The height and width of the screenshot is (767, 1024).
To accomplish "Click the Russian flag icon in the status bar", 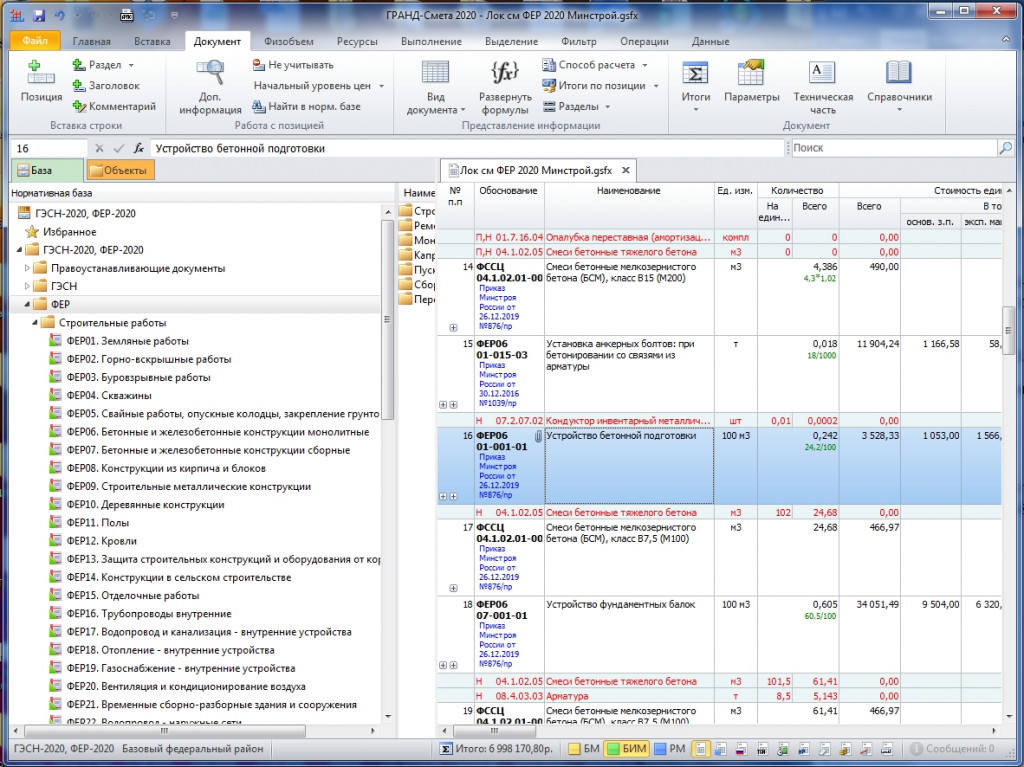I will pos(741,749).
